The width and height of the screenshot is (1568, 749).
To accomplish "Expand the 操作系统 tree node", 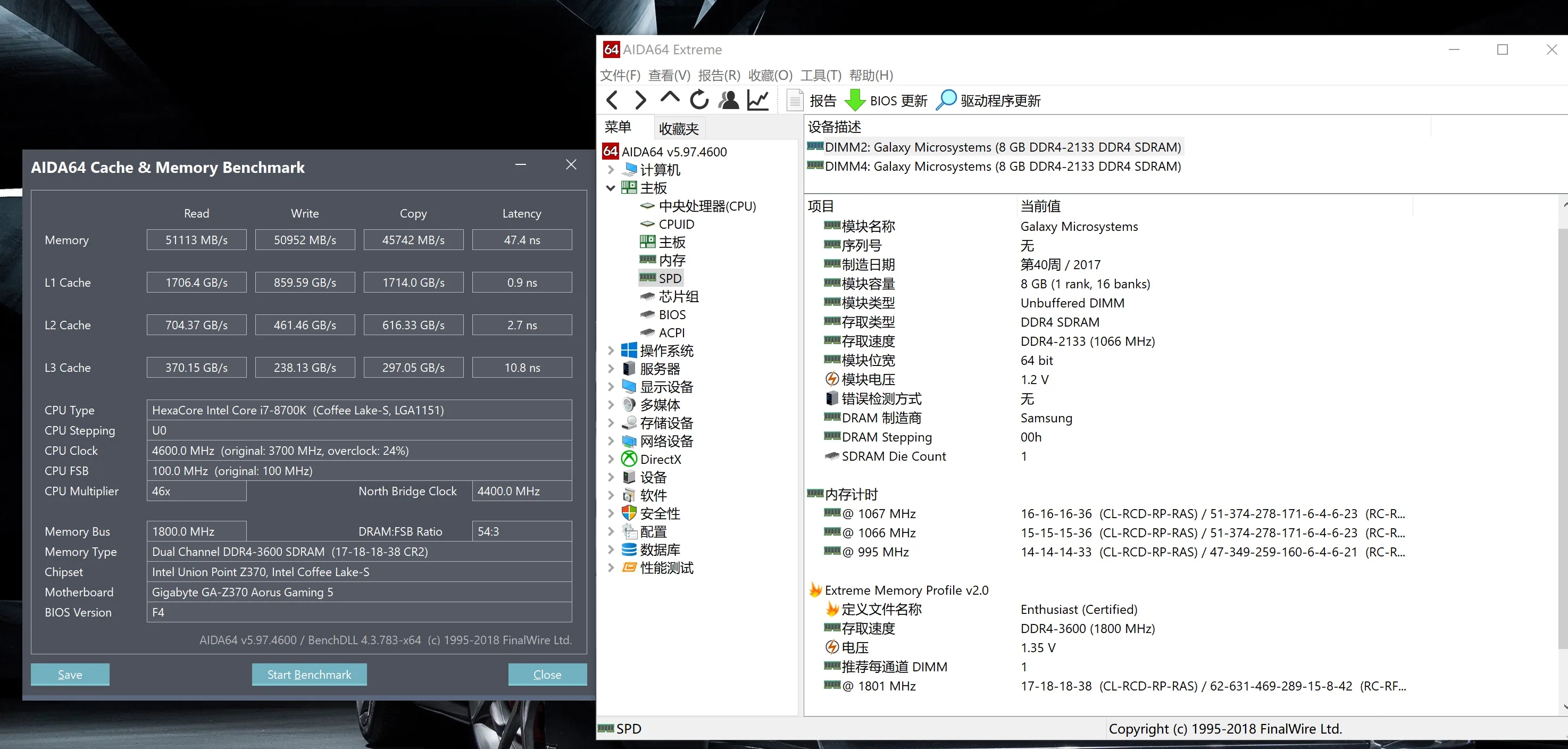I will point(611,350).
